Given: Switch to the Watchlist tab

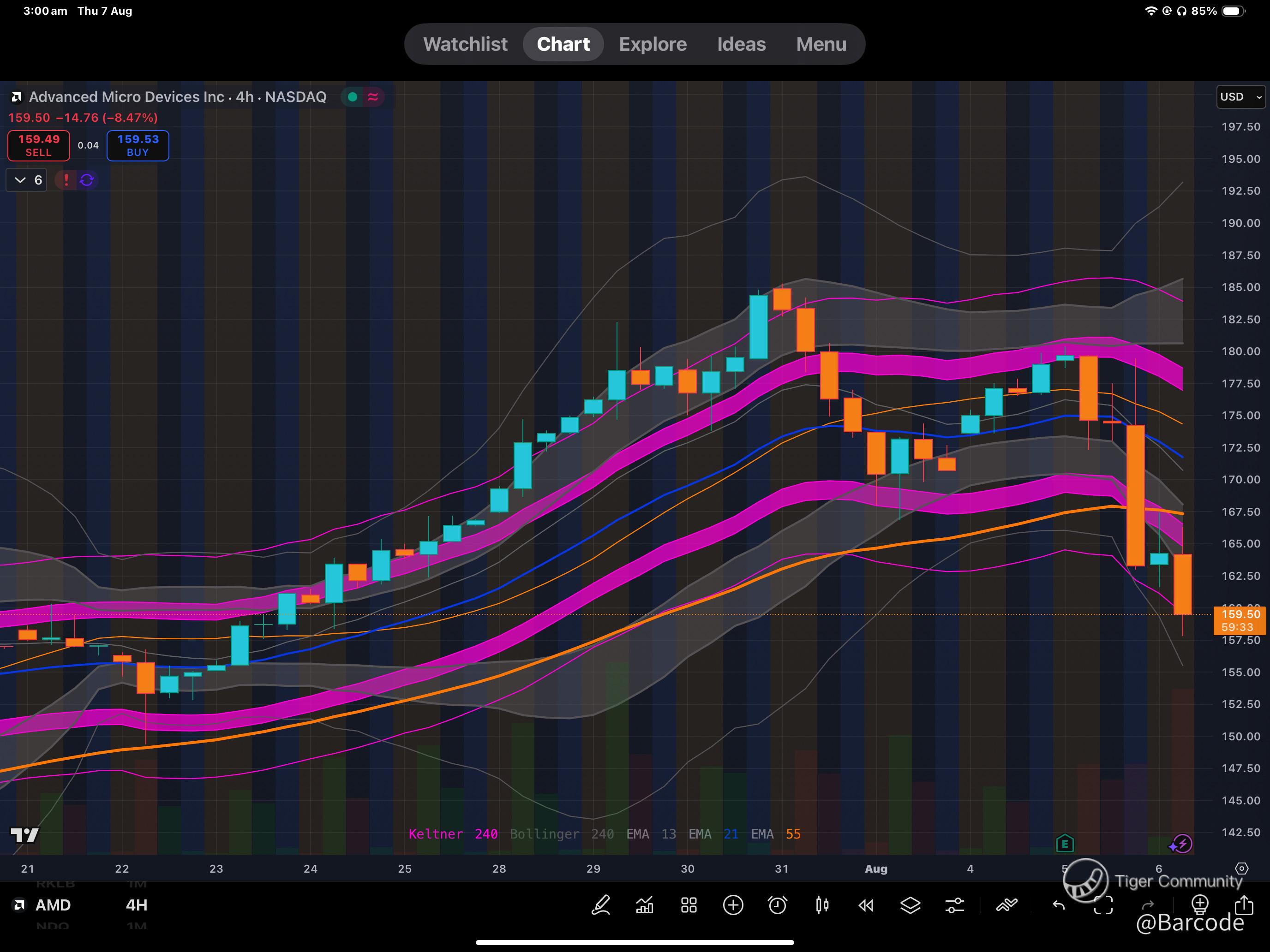Looking at the screenshot, I should pos(465,44).
